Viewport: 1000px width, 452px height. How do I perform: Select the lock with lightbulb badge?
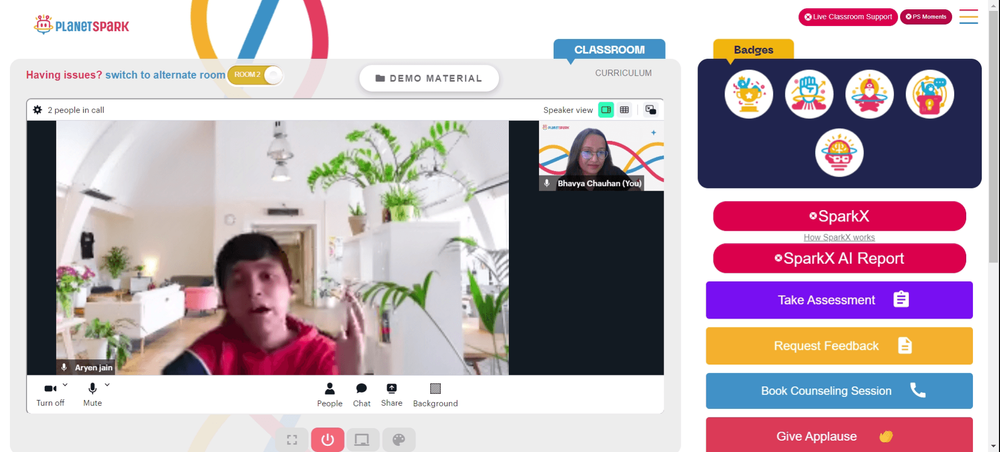(930, 94)
